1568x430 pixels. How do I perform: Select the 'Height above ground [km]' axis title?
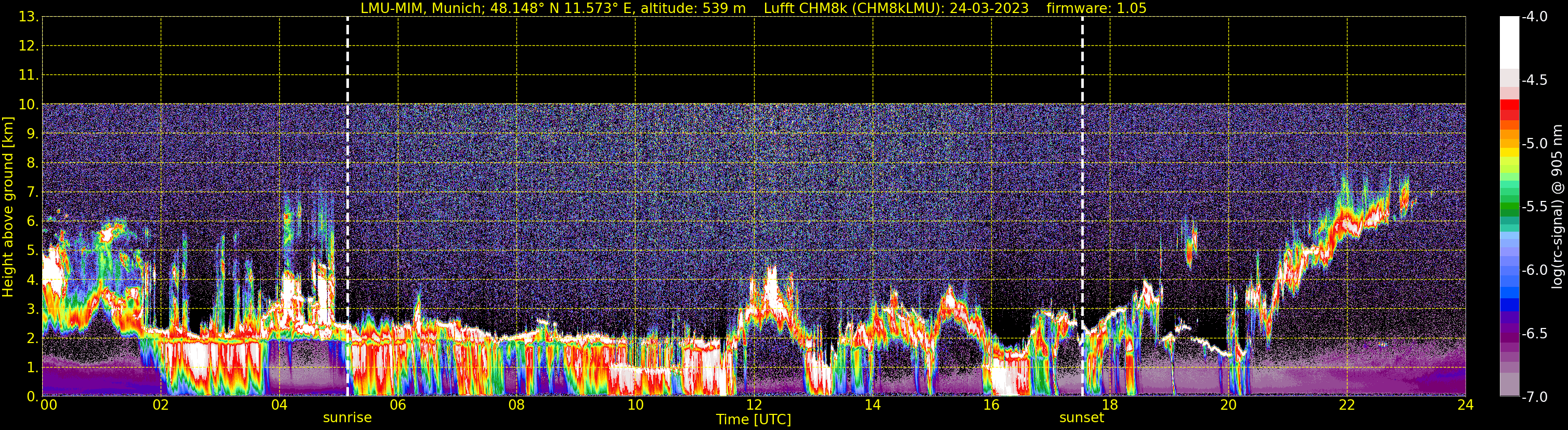tap(8, 207)
